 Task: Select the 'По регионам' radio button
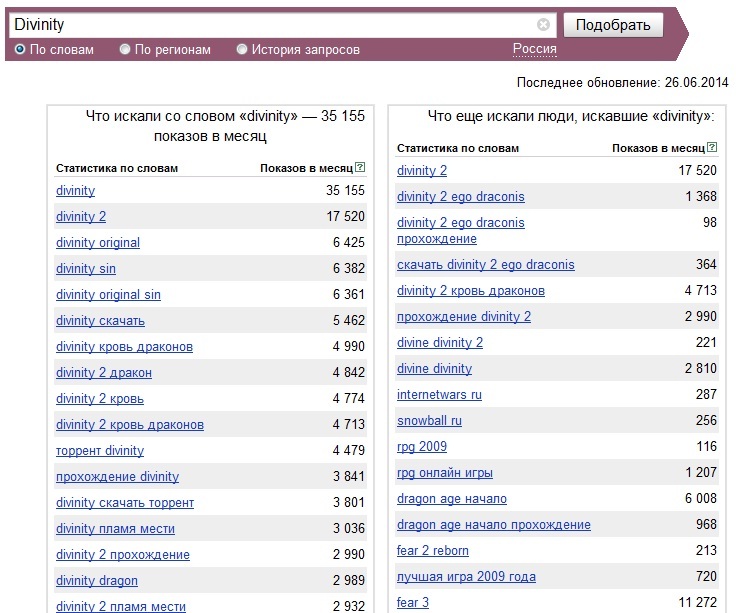tap(125, 49)
